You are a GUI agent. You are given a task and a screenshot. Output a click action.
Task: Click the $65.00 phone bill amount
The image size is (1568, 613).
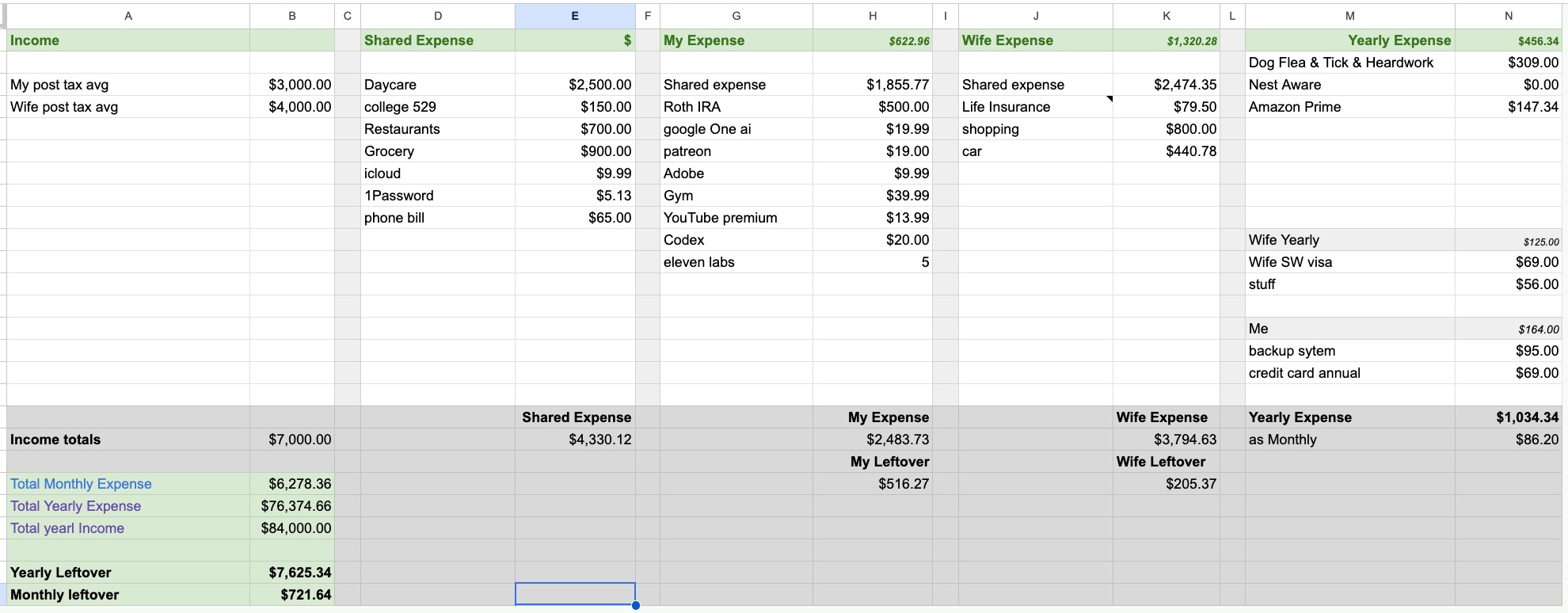click(x=575, y=218)
